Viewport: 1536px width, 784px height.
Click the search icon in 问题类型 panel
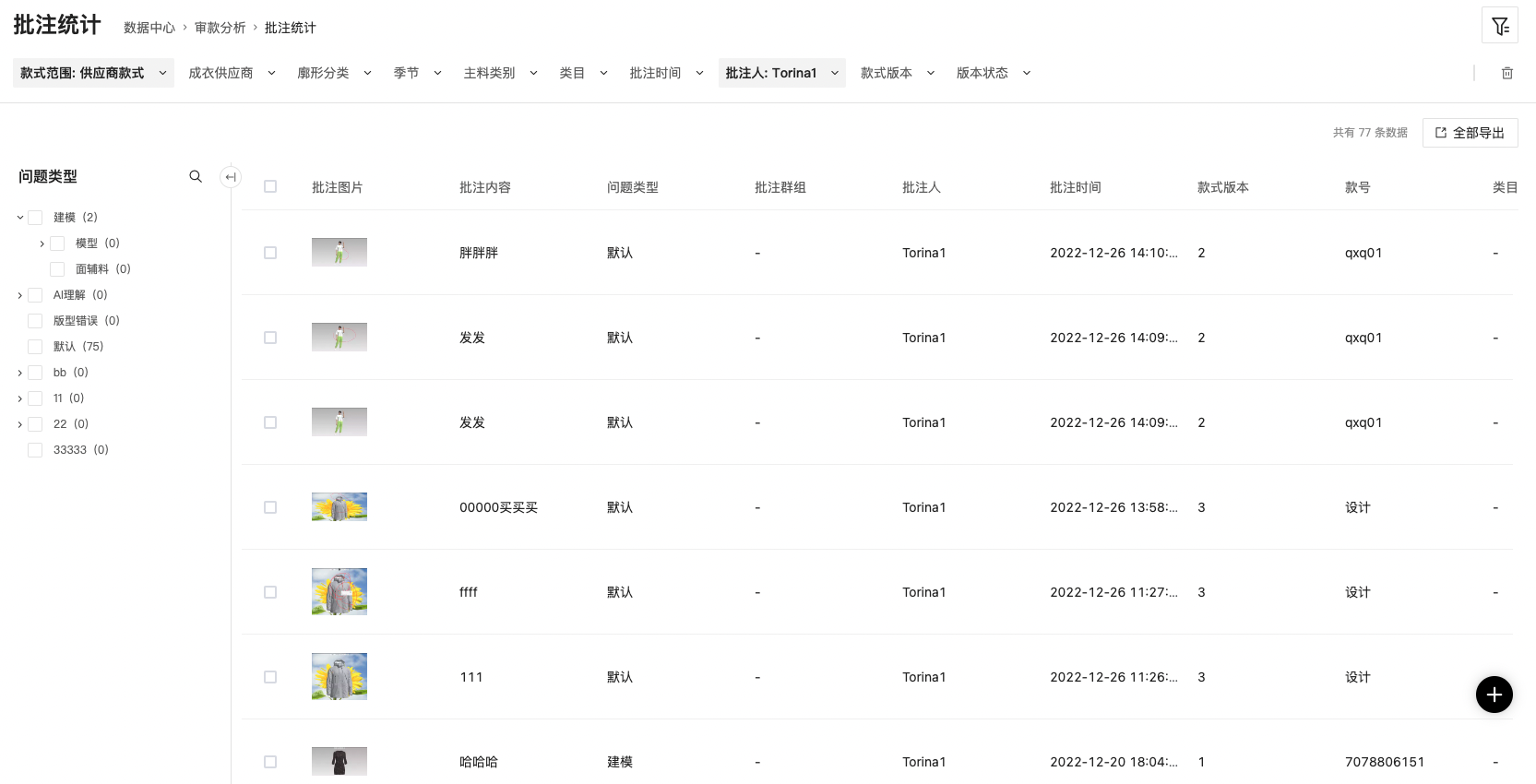196,176
